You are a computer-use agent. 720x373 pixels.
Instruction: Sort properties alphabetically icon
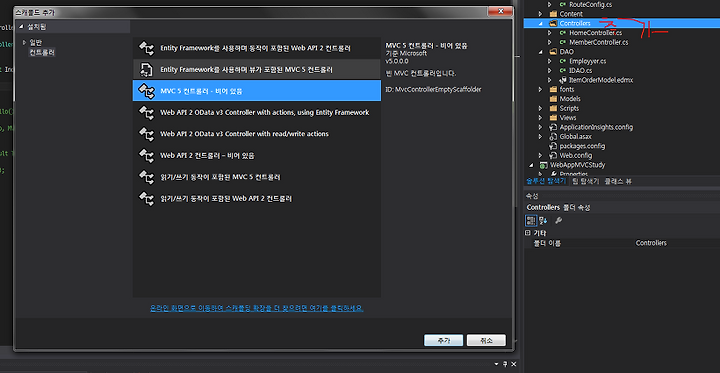coord(543,220)
